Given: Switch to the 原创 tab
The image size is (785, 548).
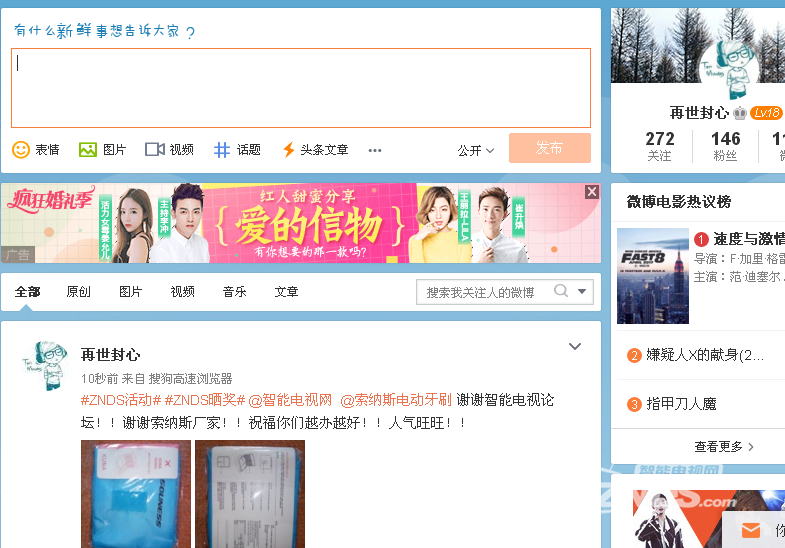Looking at the screenshot, I should tap(79, 291).
